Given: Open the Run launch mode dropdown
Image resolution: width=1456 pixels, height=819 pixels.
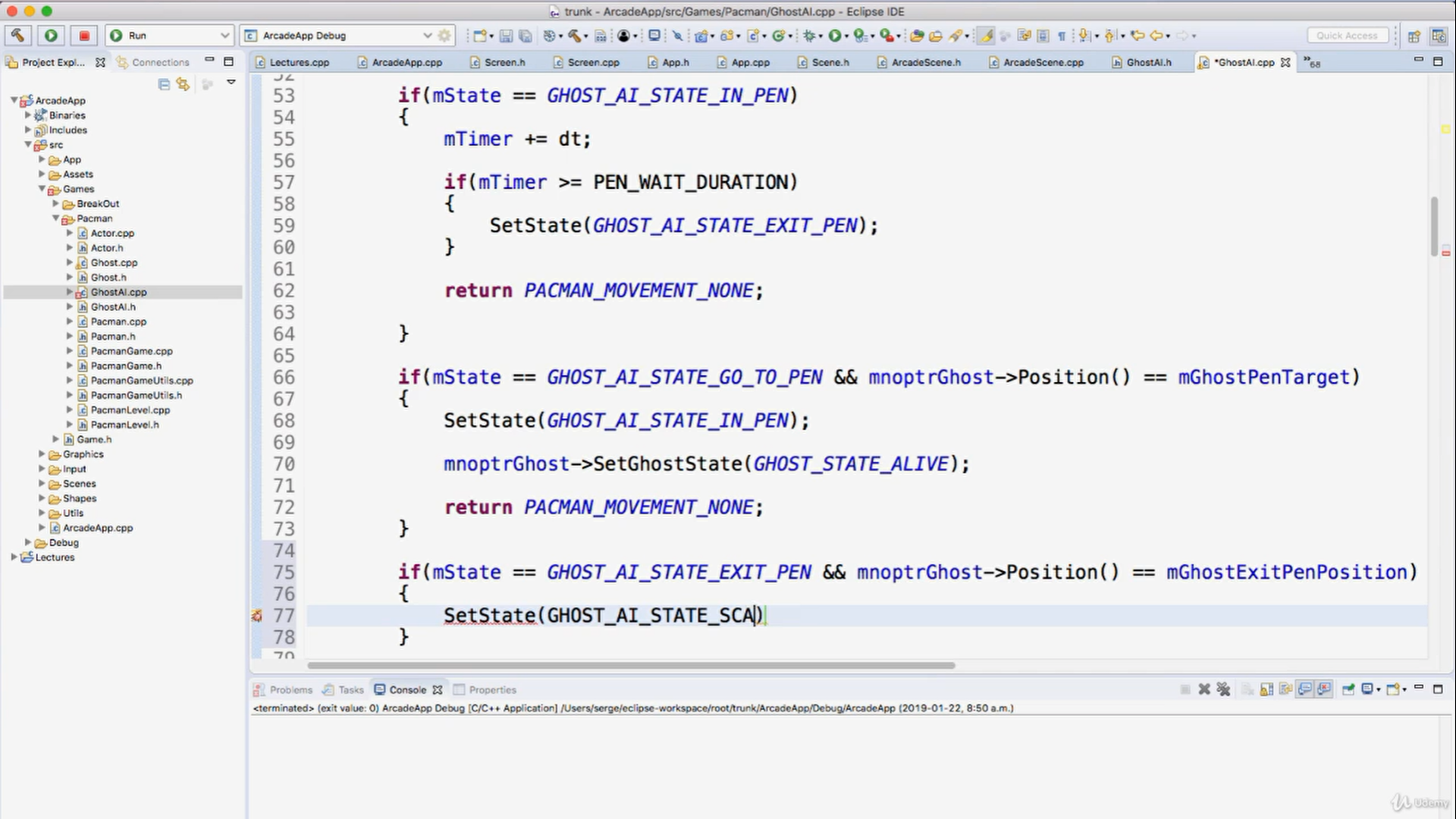Looking at the screenshot, I should [169, 36].
